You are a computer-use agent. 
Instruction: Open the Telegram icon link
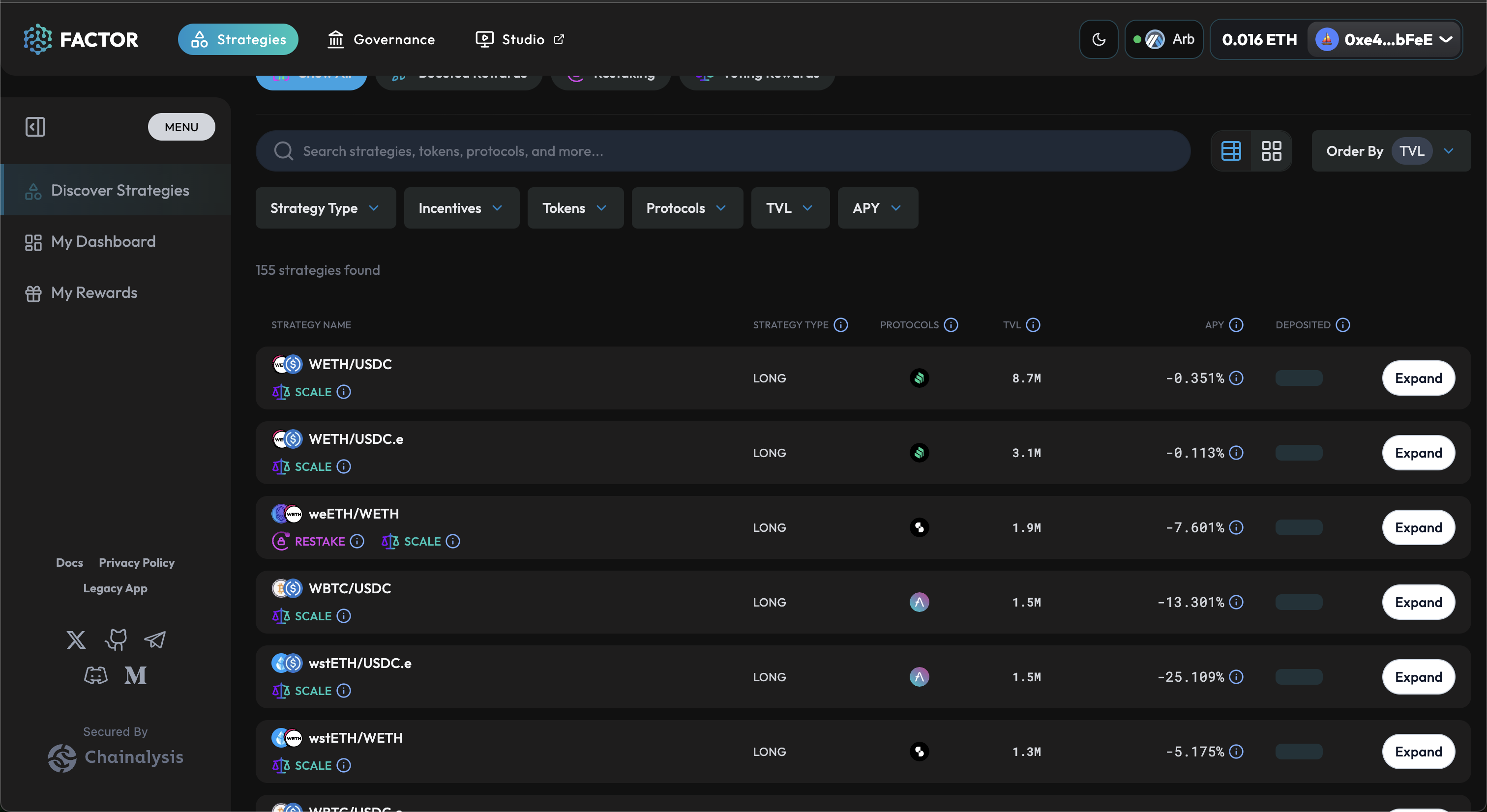click(x=155, y=639)
